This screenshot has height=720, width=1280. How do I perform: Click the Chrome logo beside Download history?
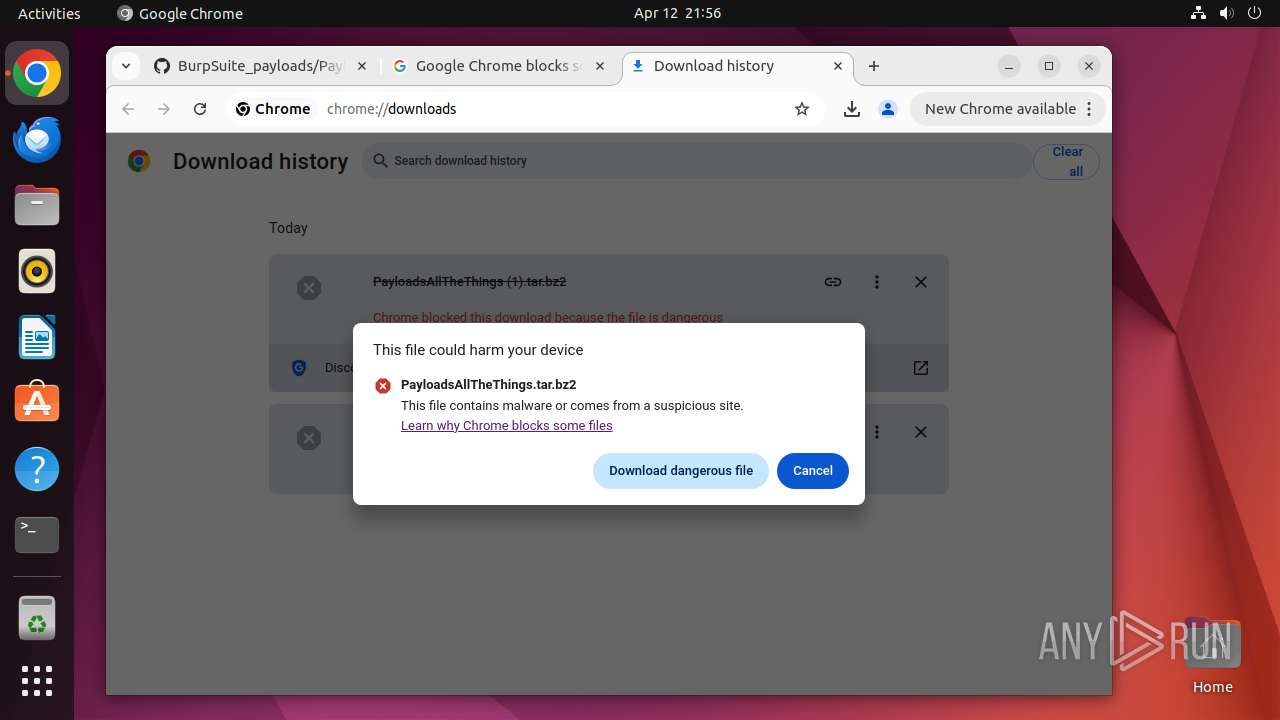coord(139,161)
